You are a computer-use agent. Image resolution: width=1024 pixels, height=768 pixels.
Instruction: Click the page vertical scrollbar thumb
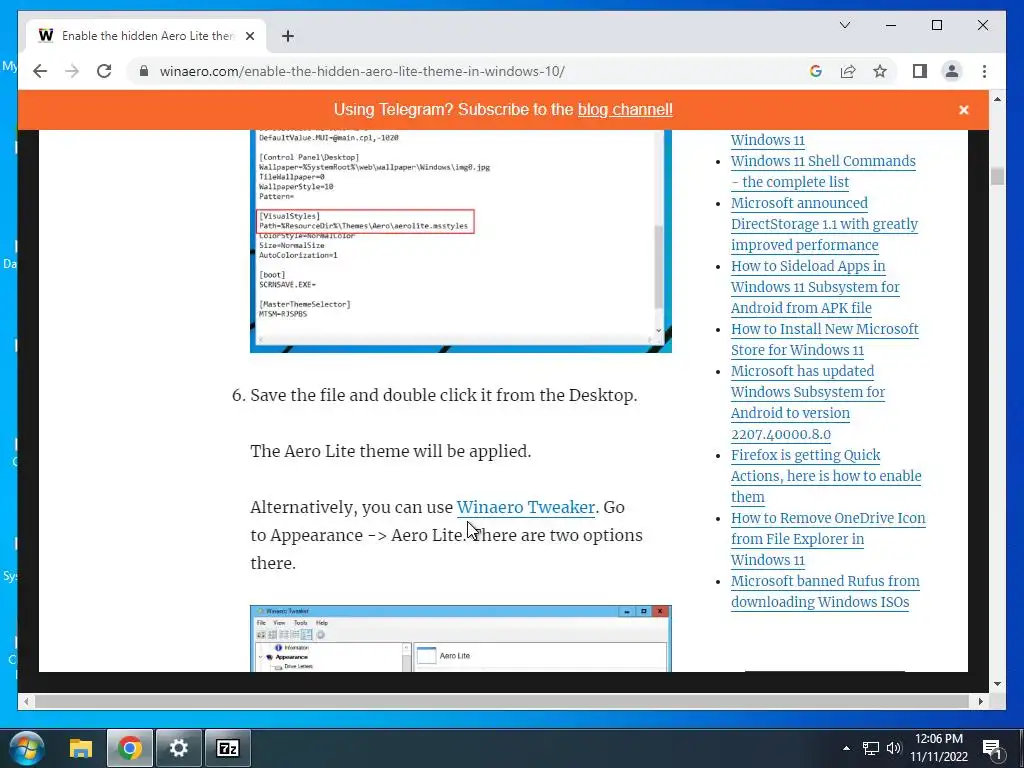click(997, 176)
